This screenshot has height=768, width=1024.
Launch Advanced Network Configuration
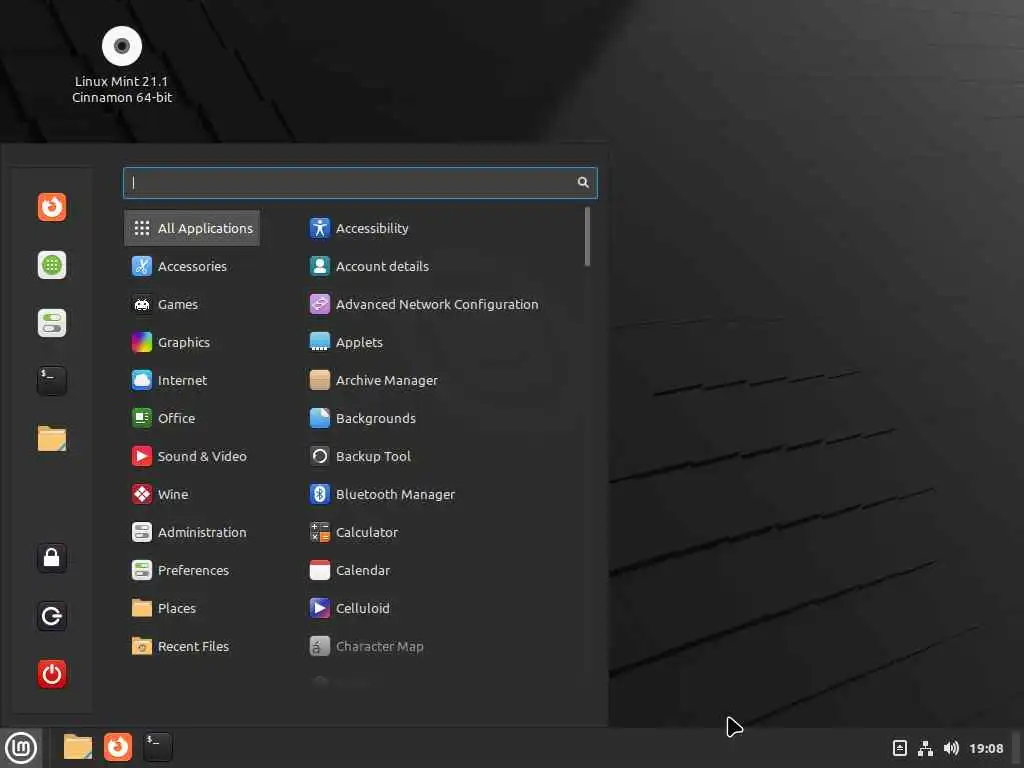click(x=424, y=304)
